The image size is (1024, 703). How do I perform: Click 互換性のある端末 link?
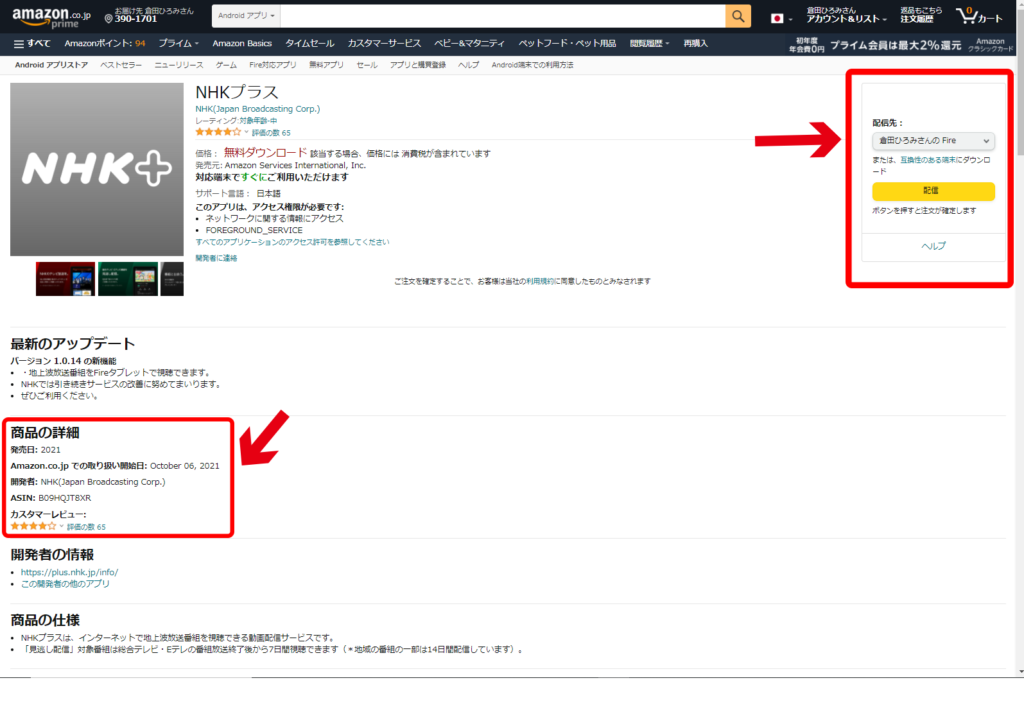pyautogui.click(x=927, y=159)
